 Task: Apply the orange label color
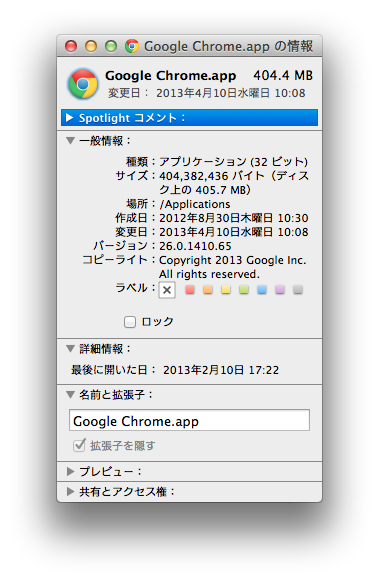[208, 289]
